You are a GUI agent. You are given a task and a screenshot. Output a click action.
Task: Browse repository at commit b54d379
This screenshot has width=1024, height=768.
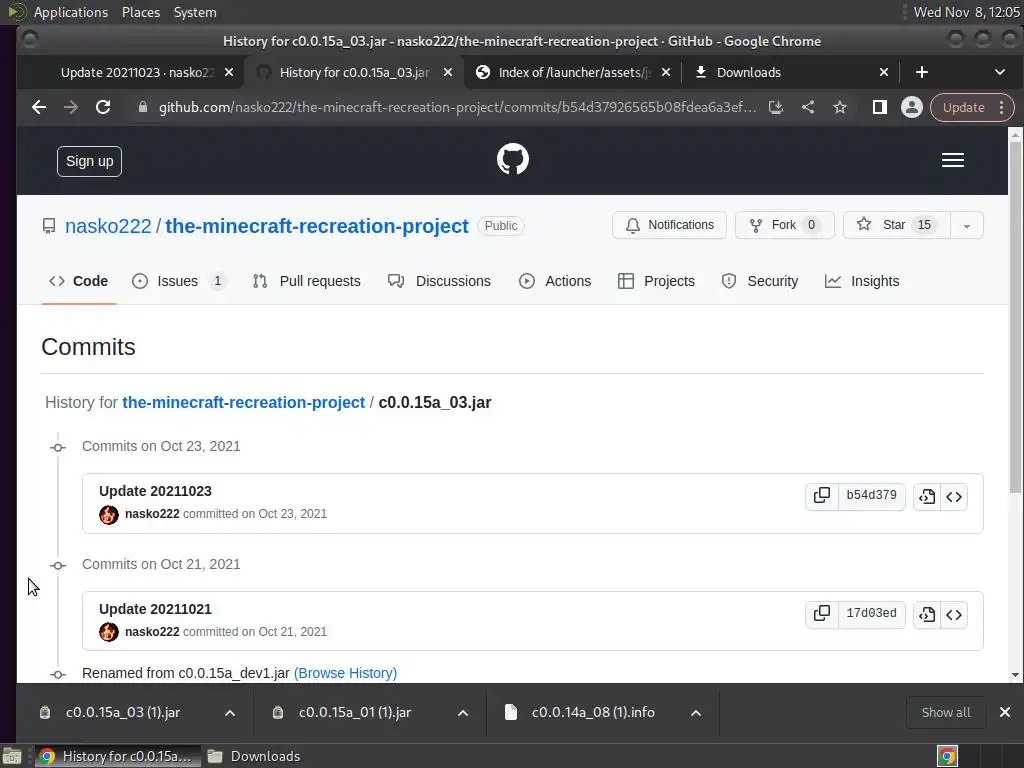pyautogui.click(x=953, y=497)
